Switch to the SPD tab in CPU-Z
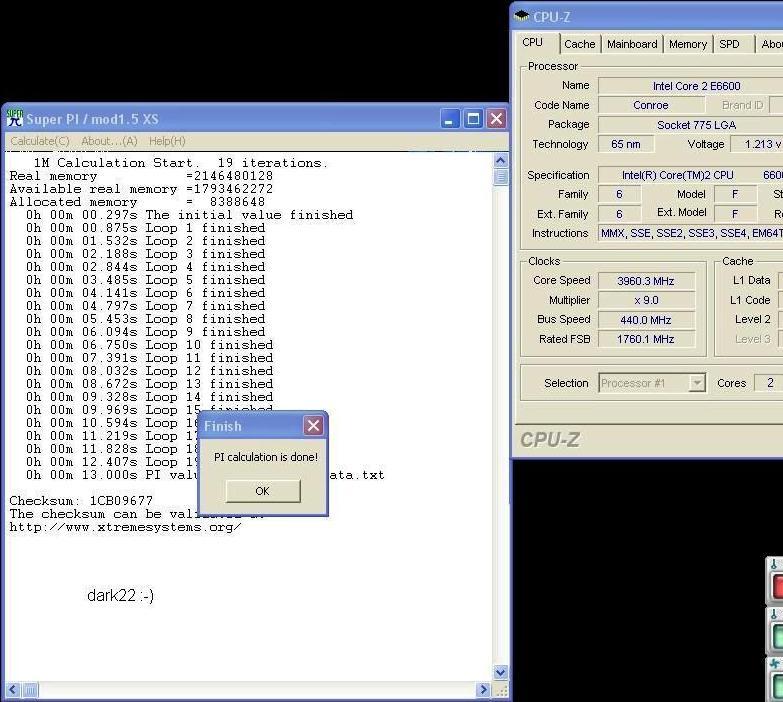Viewport: 783px width, 702px height. pos(730,44)
